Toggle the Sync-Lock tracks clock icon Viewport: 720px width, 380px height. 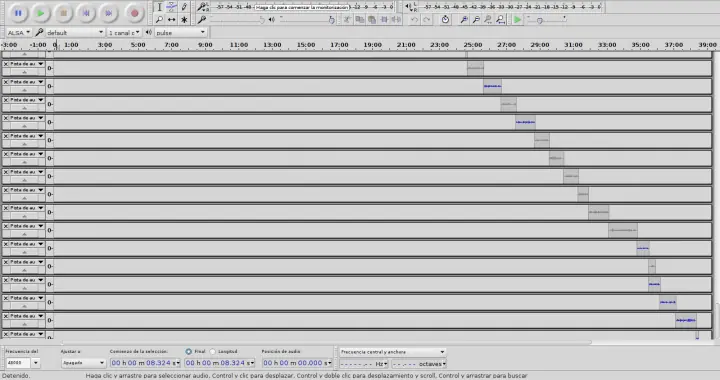coord(445,19)
